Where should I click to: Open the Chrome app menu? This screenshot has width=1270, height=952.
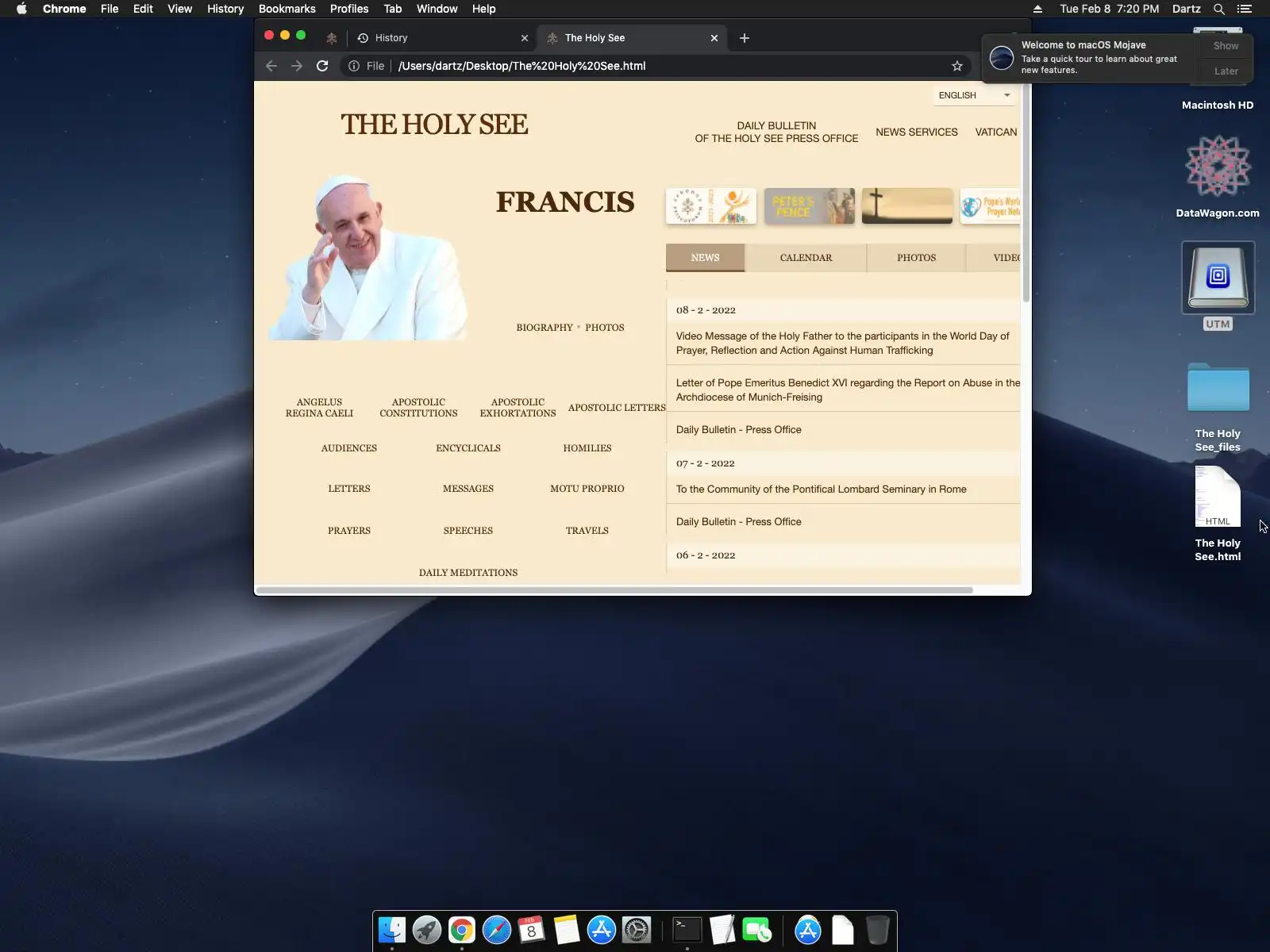64,9
